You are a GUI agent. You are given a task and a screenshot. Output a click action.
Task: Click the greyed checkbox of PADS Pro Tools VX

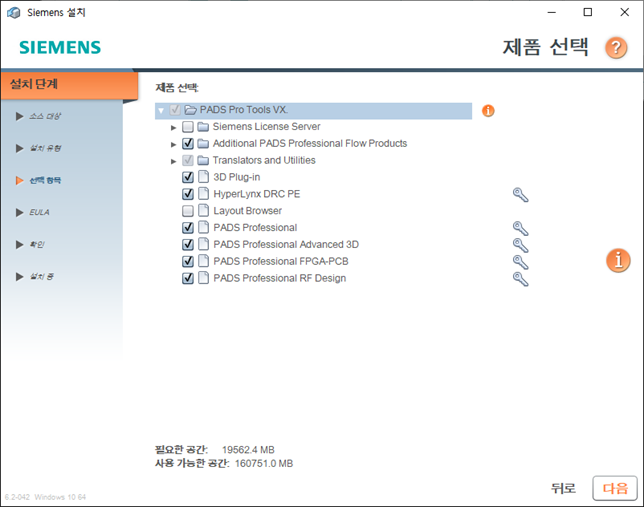click(x=175, y=110)
